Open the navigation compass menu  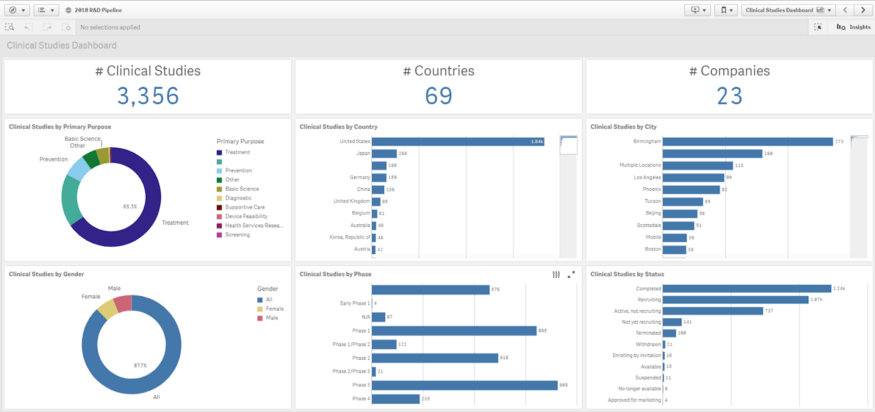(x=17, y=10)
